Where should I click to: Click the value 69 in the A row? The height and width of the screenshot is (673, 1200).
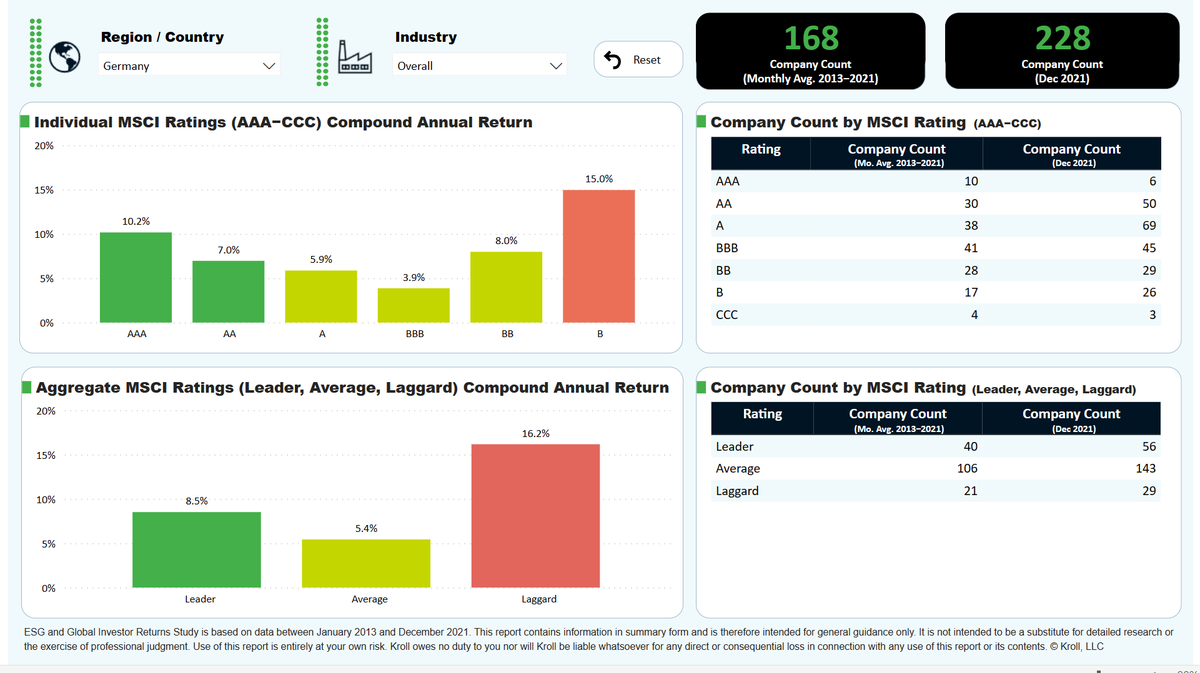click(1149, 226)
